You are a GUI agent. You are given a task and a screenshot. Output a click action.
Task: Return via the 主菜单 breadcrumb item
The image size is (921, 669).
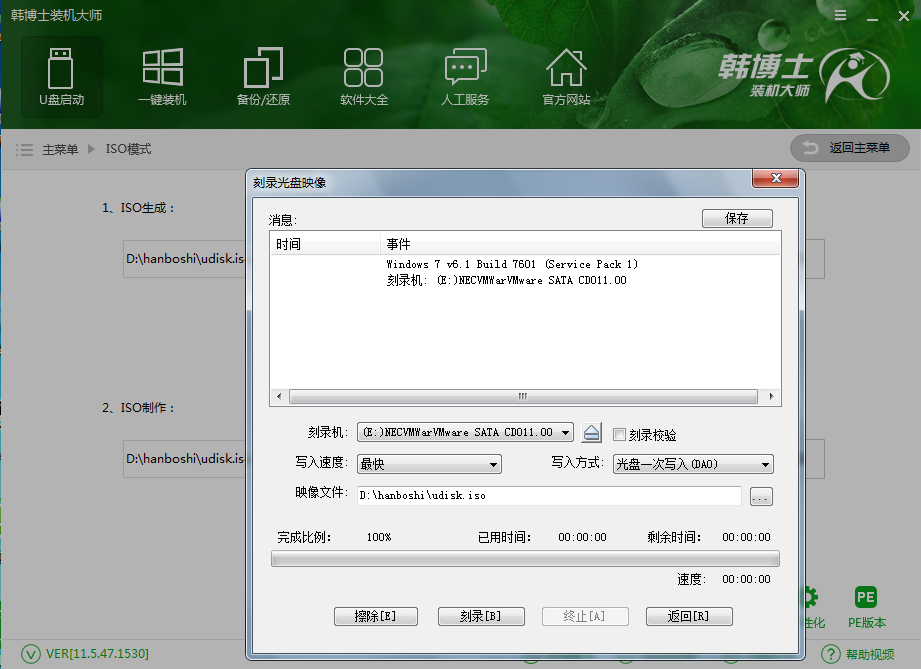point(62,148)
